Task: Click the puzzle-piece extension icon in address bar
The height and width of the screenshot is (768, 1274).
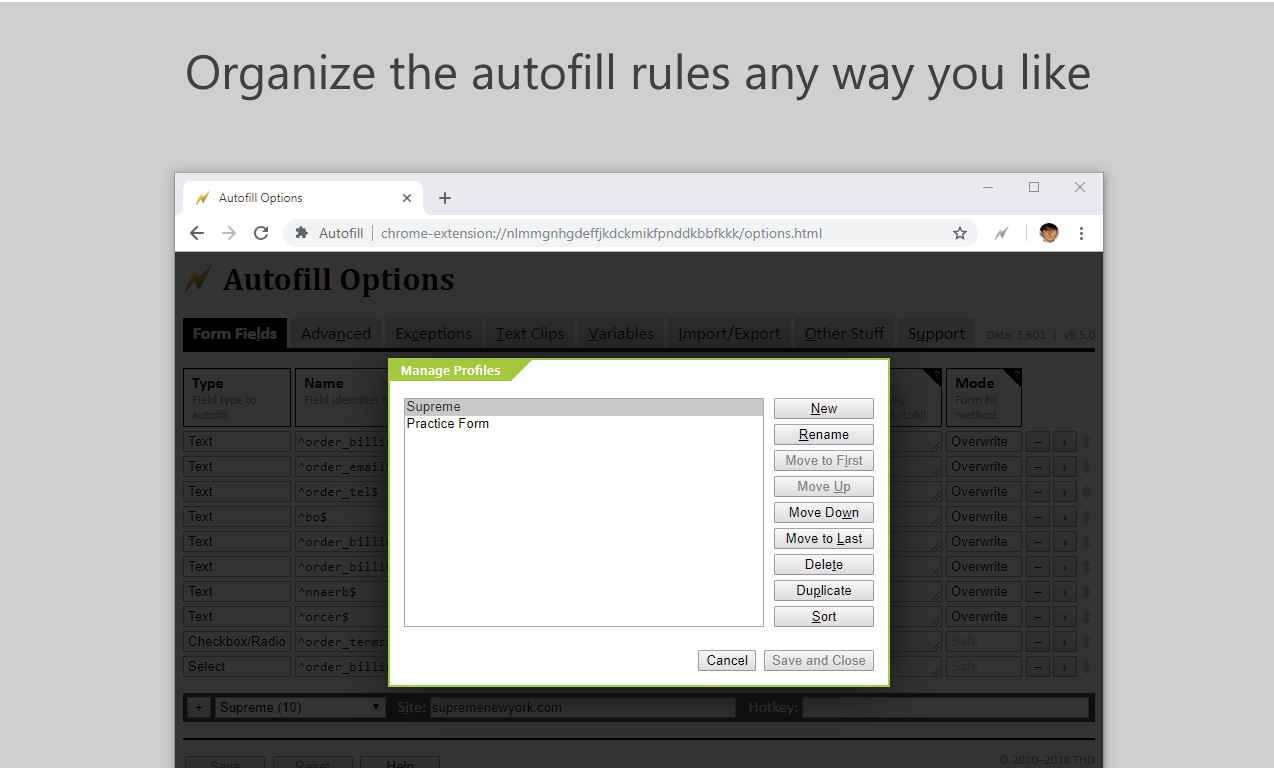Action: click(x=301, y=233)
